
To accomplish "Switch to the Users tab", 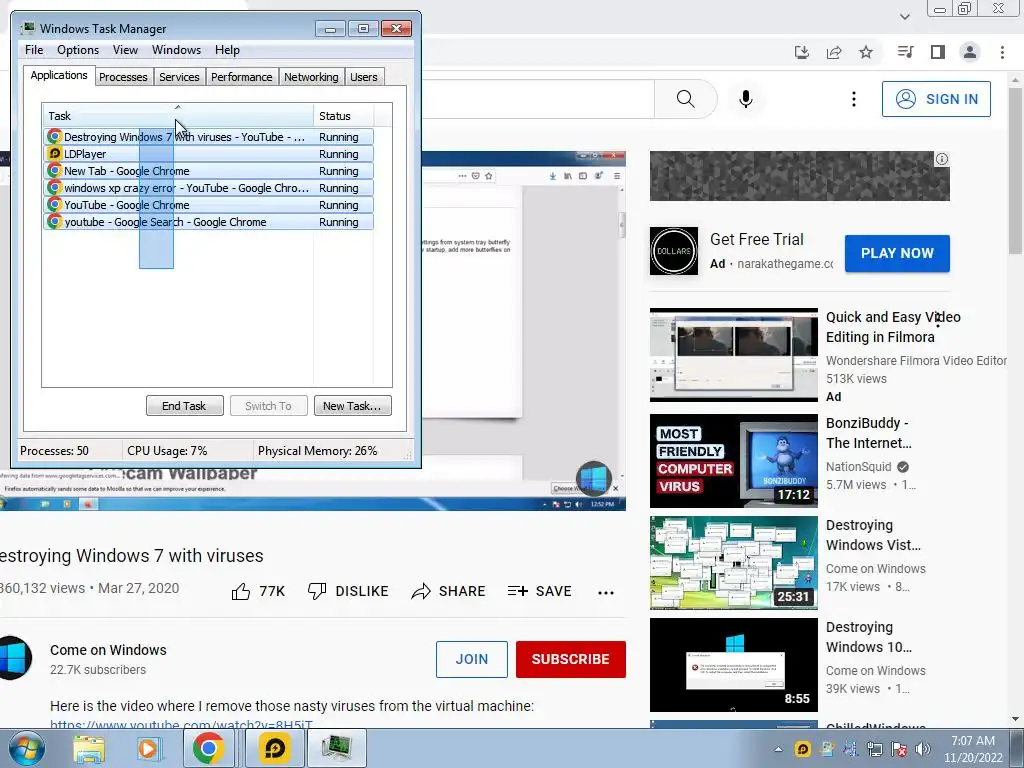I will 364,77.
